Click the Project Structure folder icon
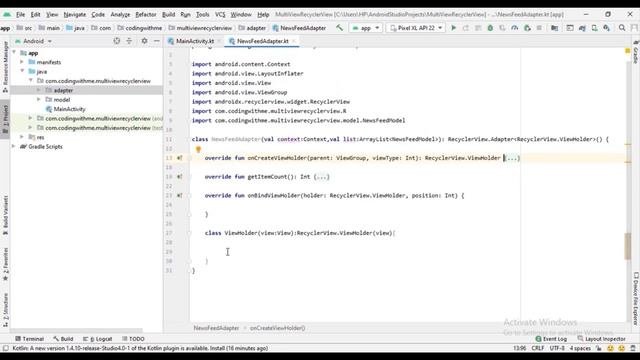 [x=554, y=28]
